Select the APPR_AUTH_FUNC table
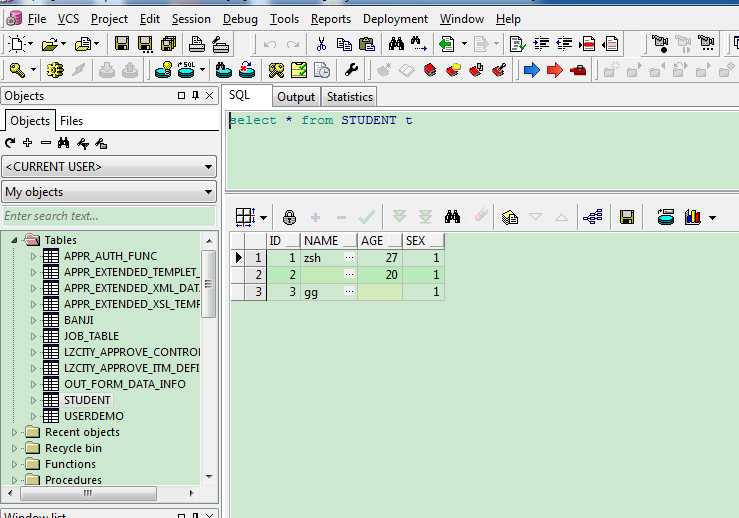 pos(110,256)
